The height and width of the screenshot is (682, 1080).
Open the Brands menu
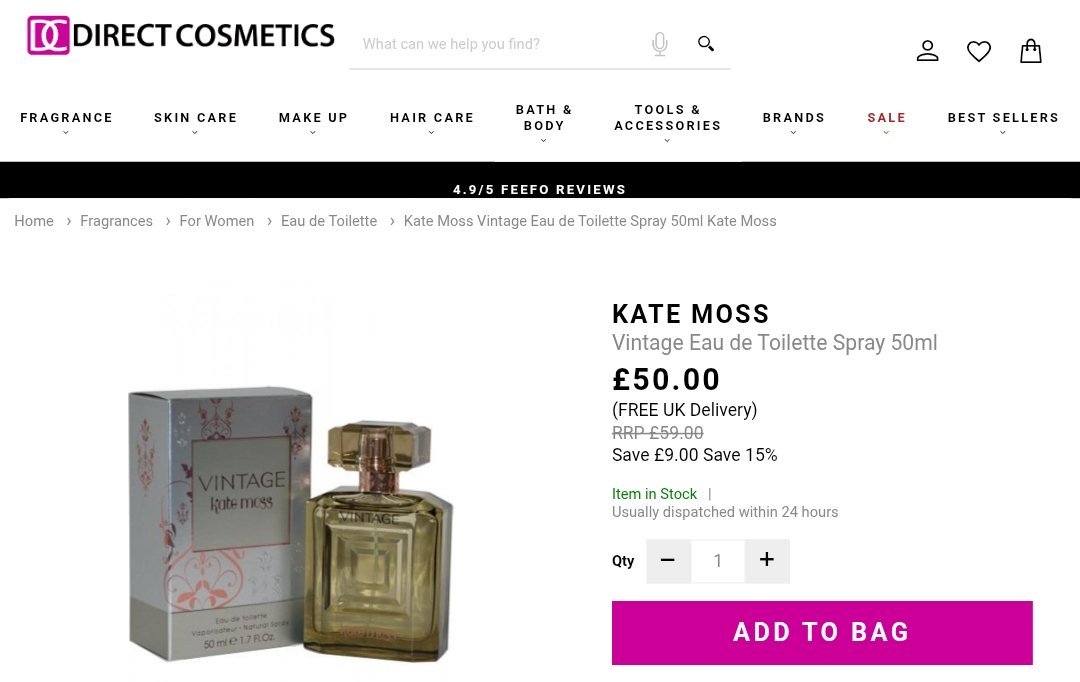(793, 118)
